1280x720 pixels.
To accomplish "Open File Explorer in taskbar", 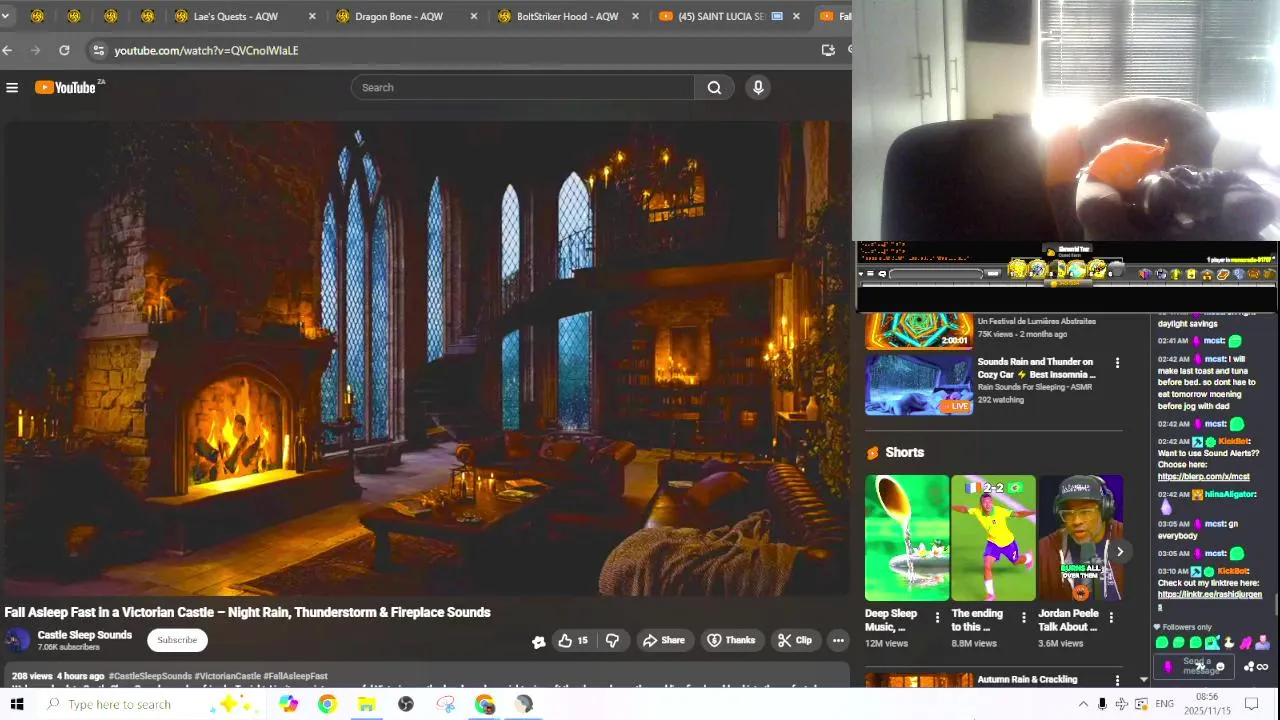I will pos(366,704).
